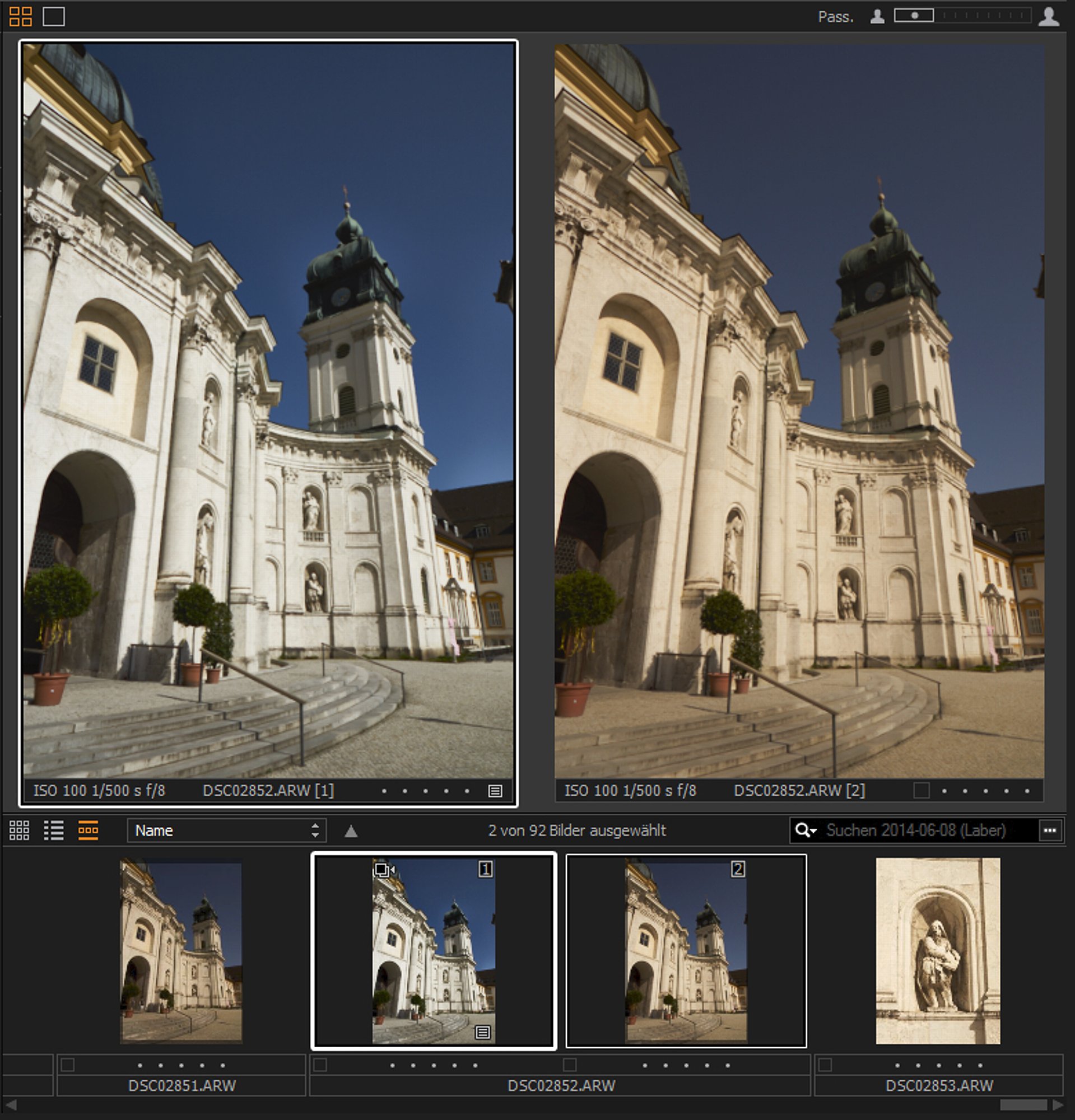Image resolution: width=1075 pixels, height=1120 pixels.
Task: Toggle color tag checkbox under DSC02851.ARW thumbnail
Action: click(67, 1065)
